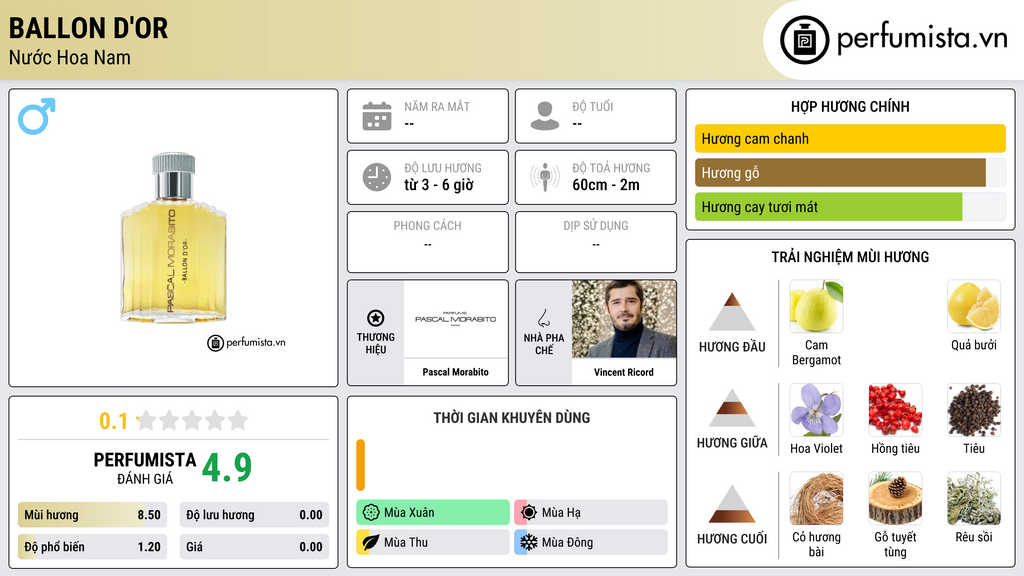Click the Cỏ hương bài note image
The height and width of the screenshot is (576, 1024).
pos(816,498)
